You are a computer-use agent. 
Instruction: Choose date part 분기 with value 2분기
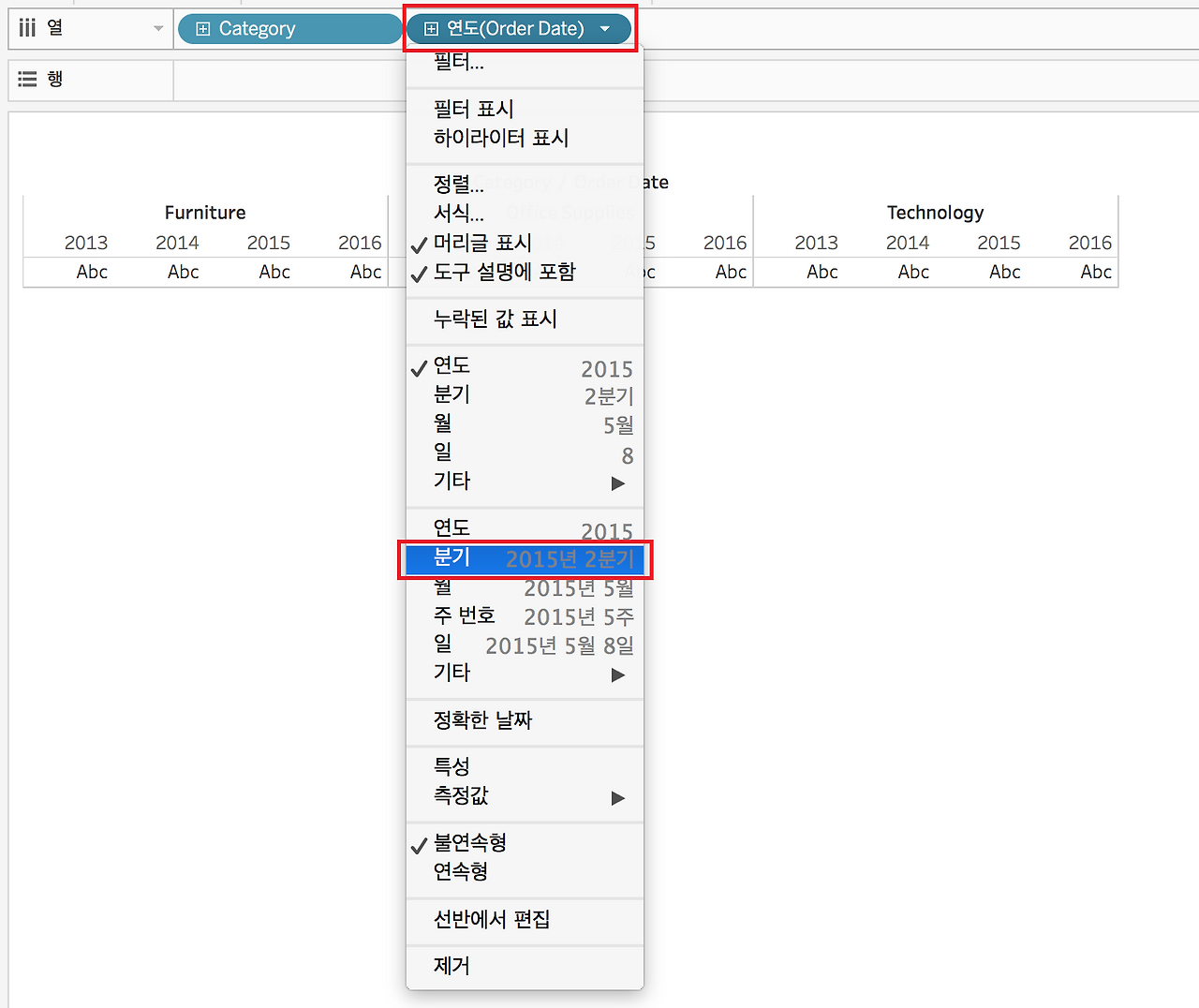525,395
